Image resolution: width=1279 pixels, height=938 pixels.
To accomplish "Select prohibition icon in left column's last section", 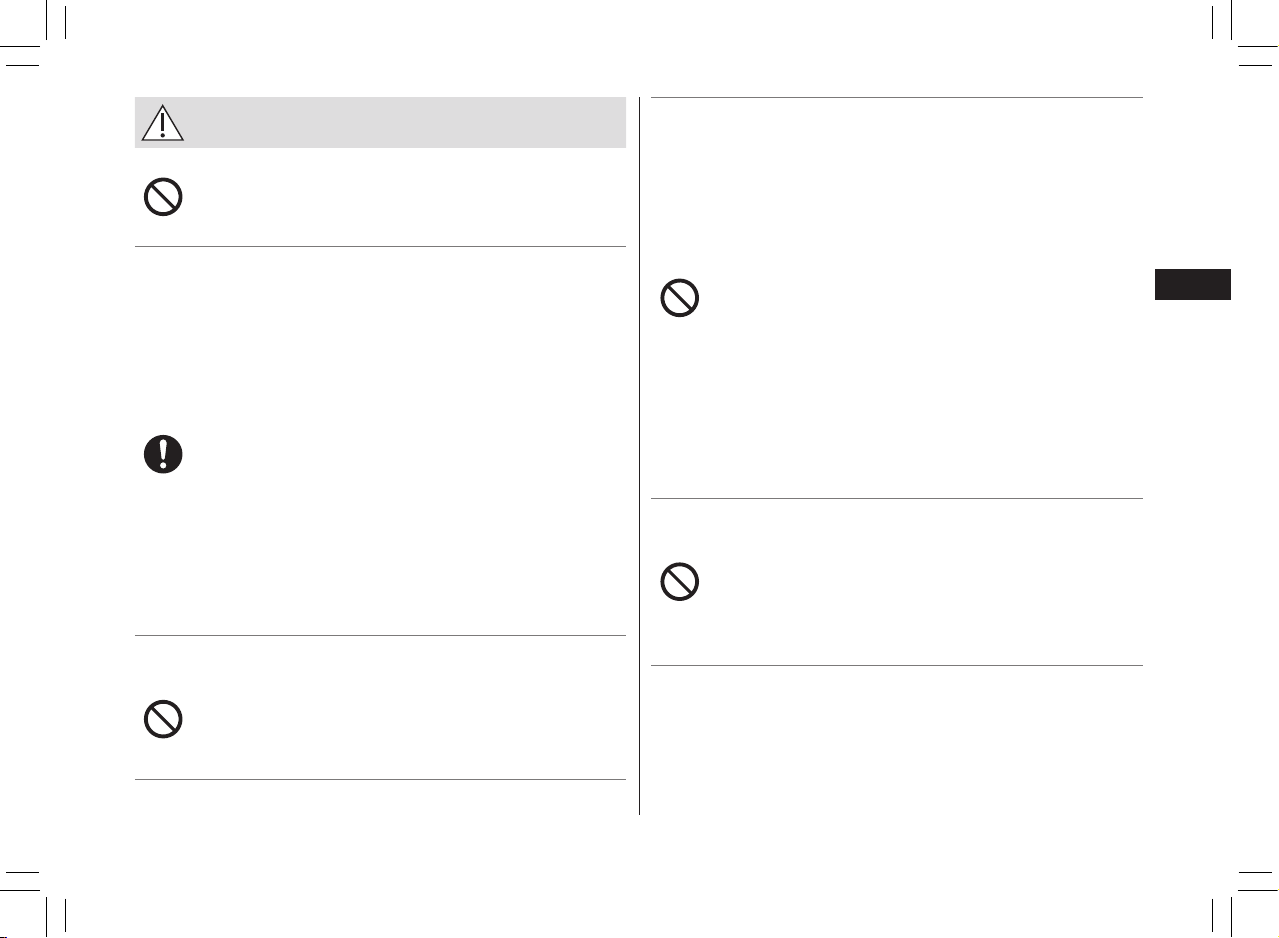I will click(163, 720).
